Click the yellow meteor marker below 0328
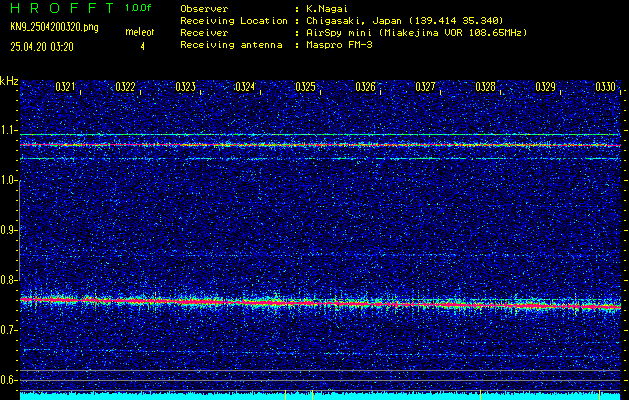 [480, 395]
